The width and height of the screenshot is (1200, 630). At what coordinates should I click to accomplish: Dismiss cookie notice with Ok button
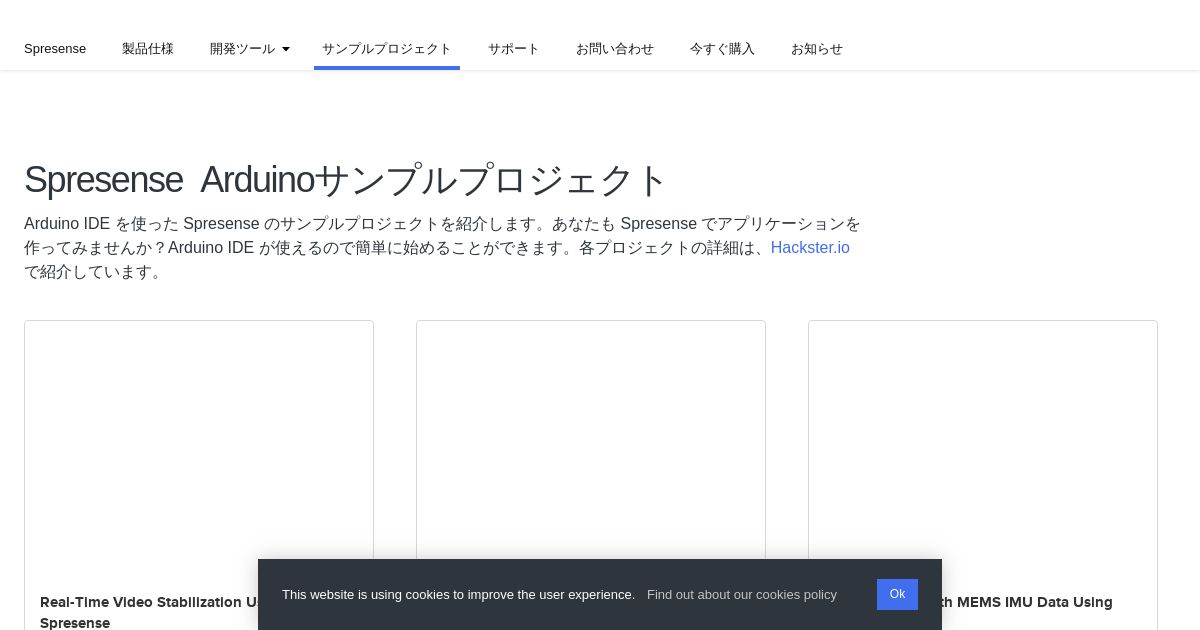point(897,594)
